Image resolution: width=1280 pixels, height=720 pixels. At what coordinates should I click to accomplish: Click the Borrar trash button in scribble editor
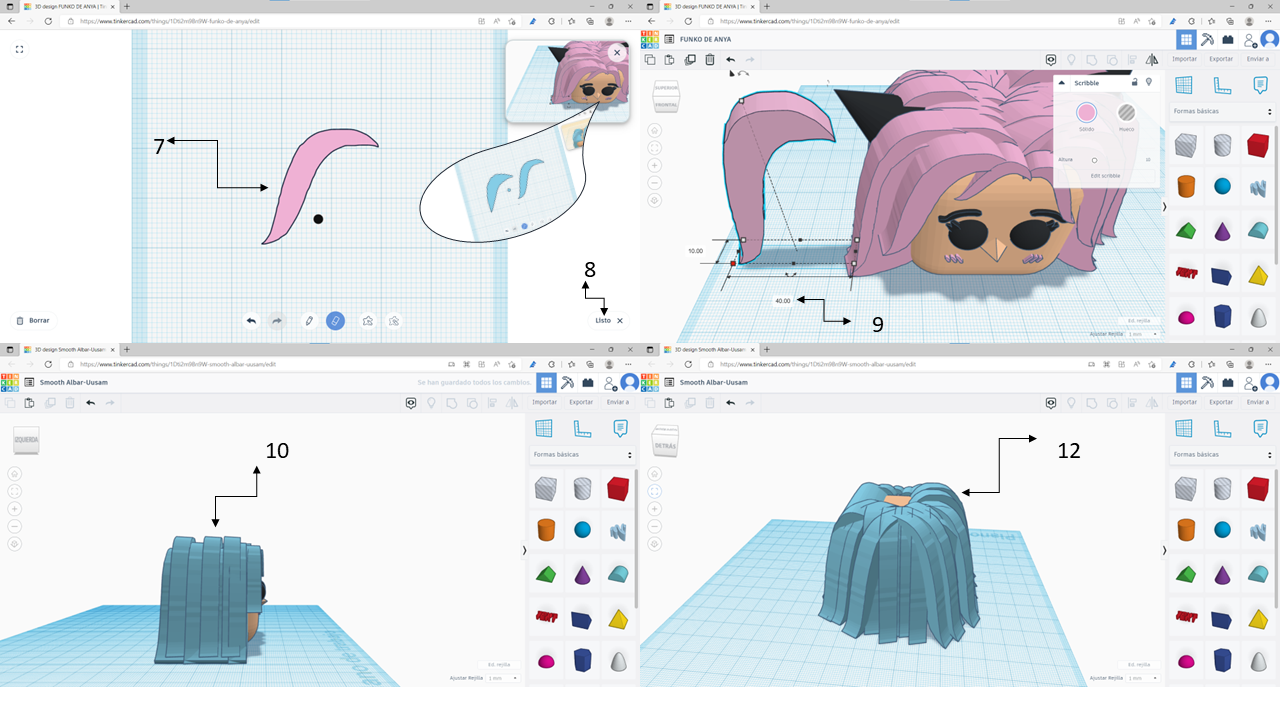click(33, 321)
